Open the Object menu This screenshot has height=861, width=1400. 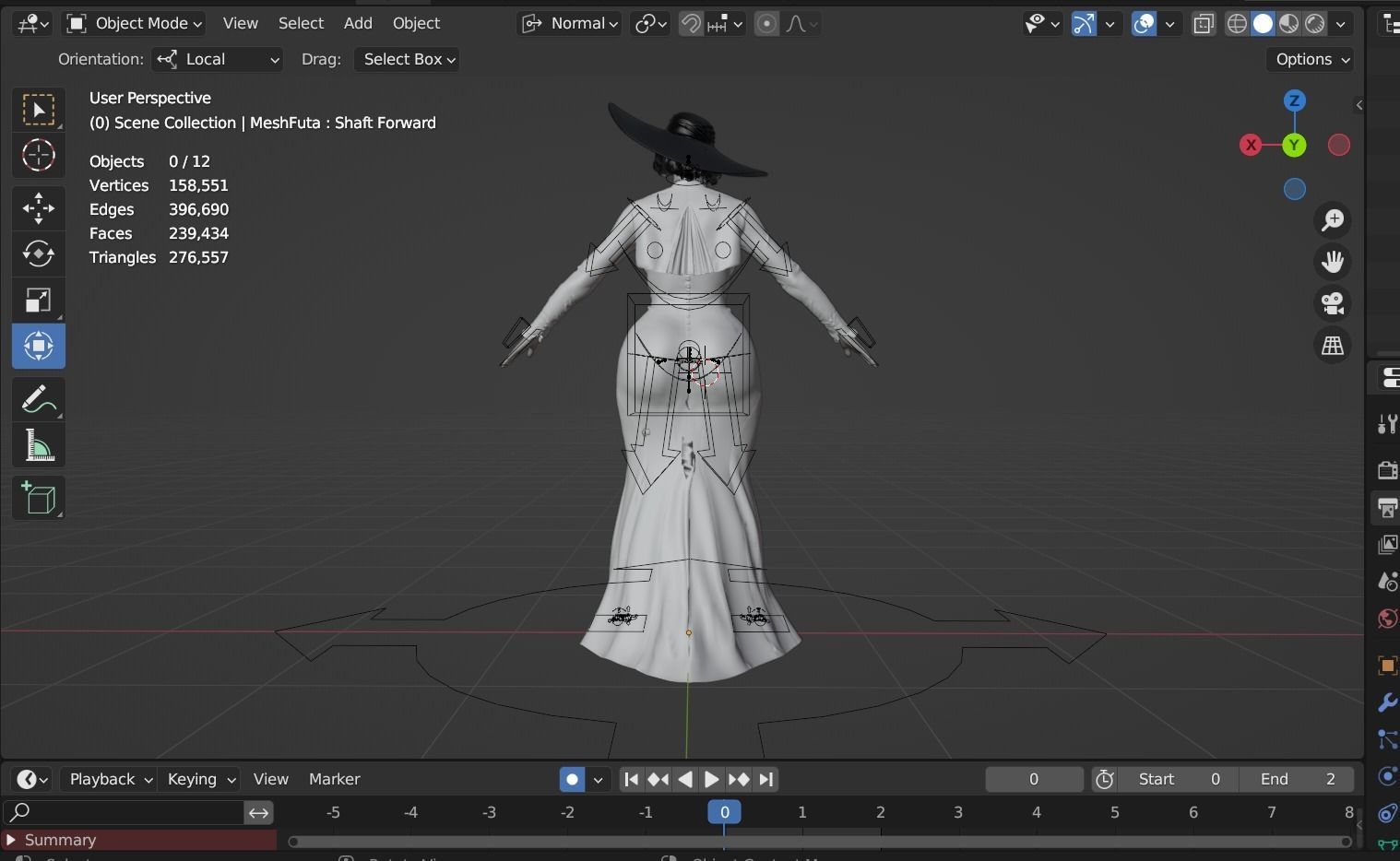[x=416, y=23]
